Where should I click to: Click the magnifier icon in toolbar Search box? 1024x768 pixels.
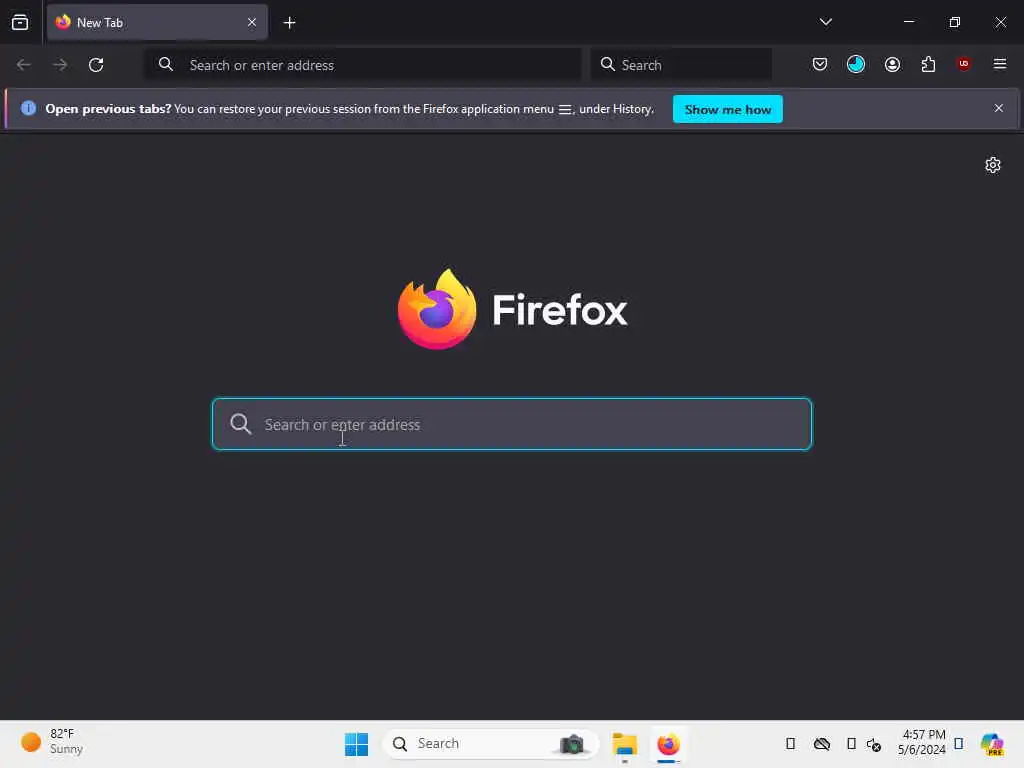[607, 64]
